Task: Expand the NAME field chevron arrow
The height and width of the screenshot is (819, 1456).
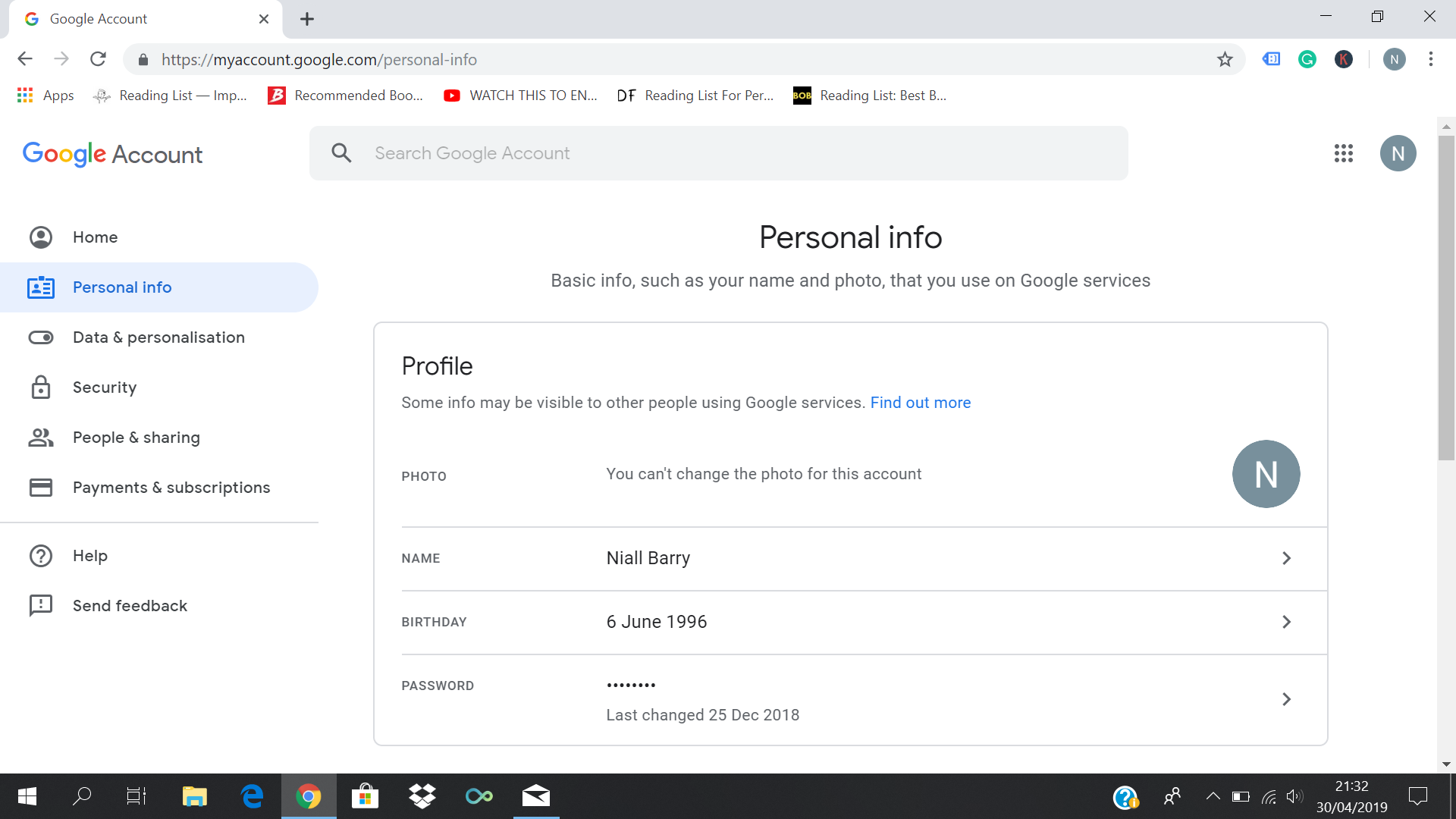Action: click(1287, 558)
